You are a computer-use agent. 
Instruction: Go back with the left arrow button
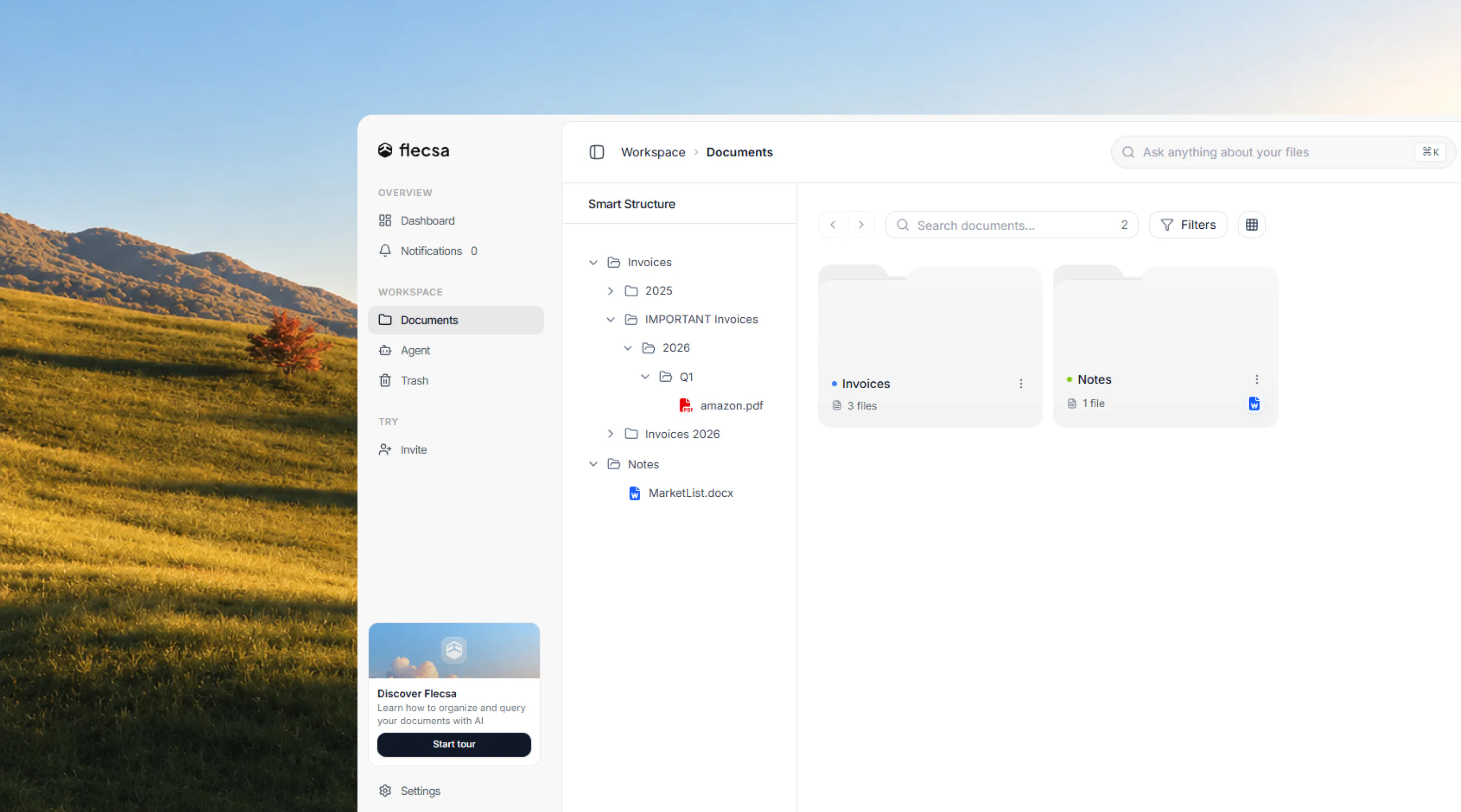coord(832,225)
